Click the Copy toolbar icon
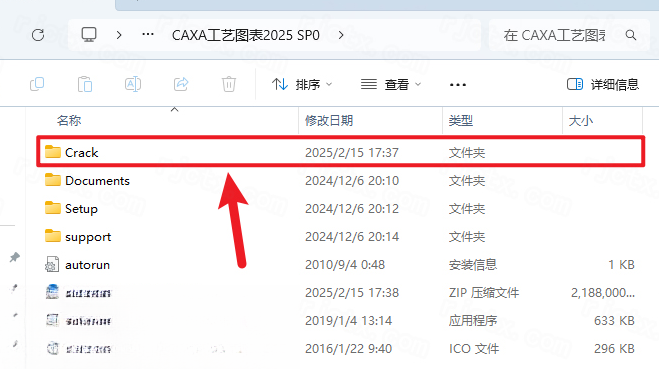Screen dimensions: 659x369 (37, 84)
